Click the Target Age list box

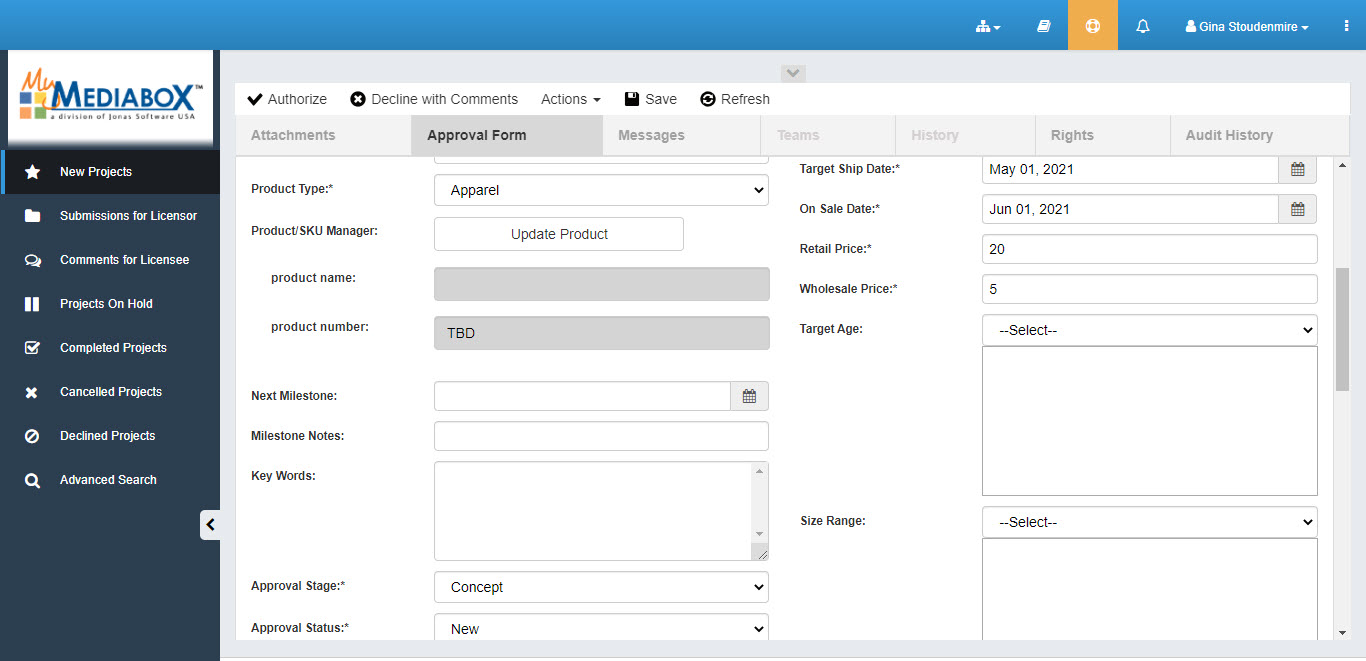(x=1150, y=421)
